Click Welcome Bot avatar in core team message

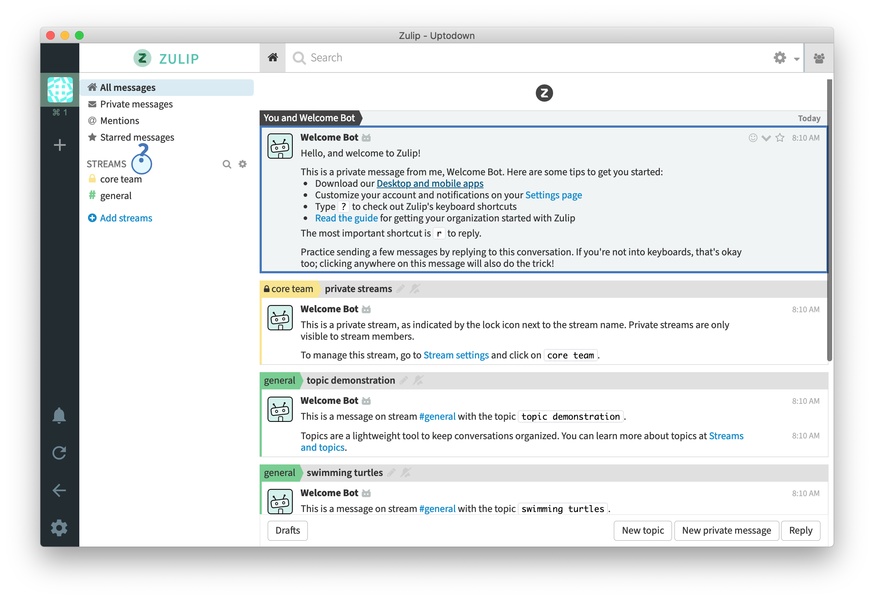tap(280, 318)
